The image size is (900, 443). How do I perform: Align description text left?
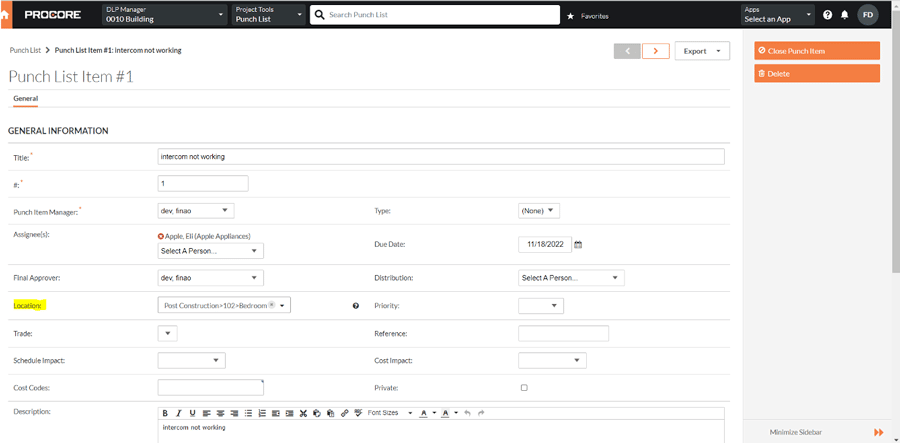(207, 413)
